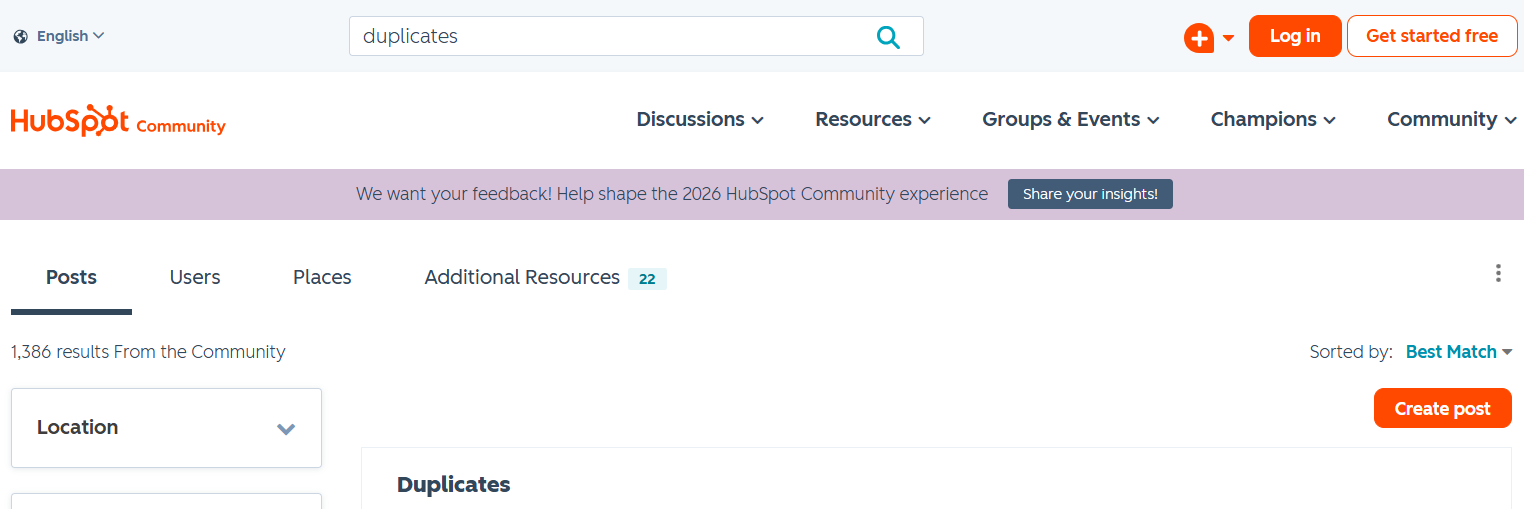This screenshot has width=1524, height=509.
Task: Open the Best Match sort dropdown
Action: click(x=1459, y=352)
